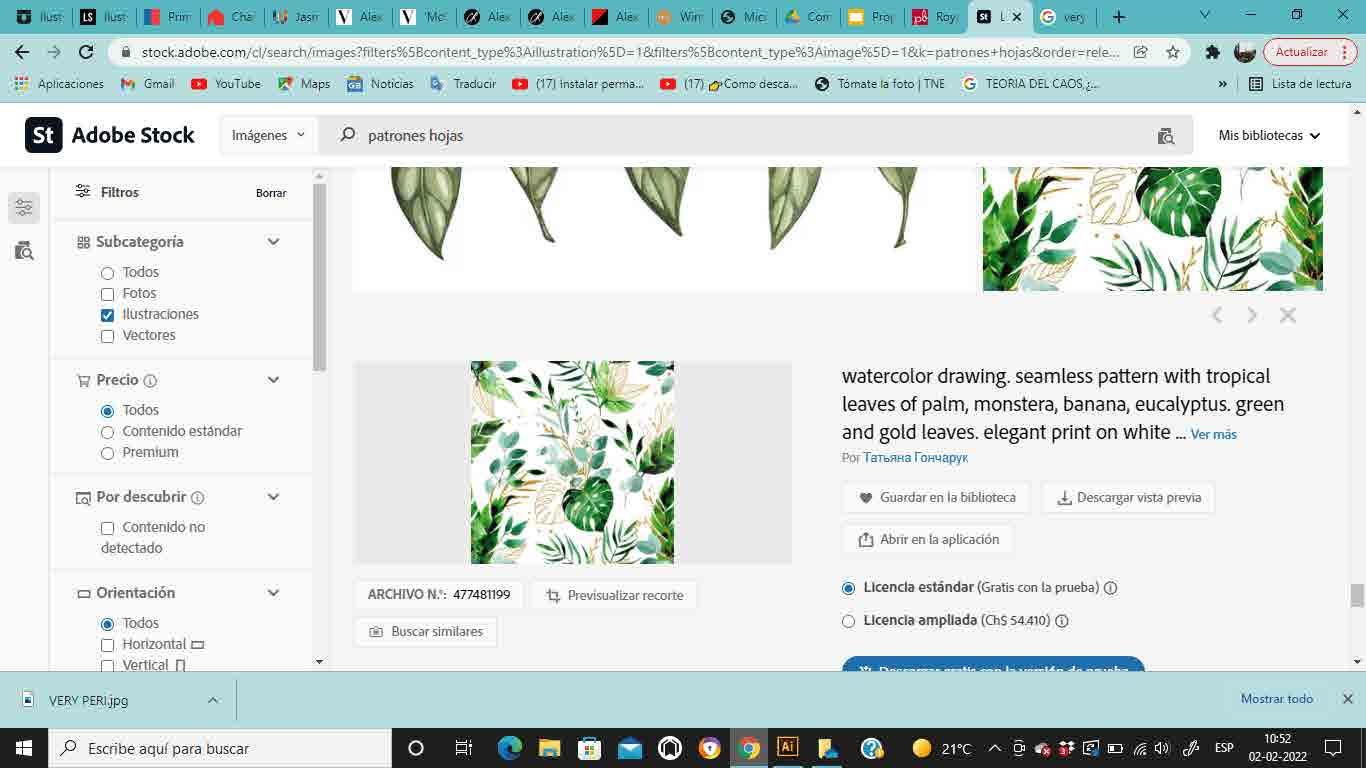Screen dimensions: 1366x768
Task: Select Todos under Subcategoría
Action: point(107,273)
